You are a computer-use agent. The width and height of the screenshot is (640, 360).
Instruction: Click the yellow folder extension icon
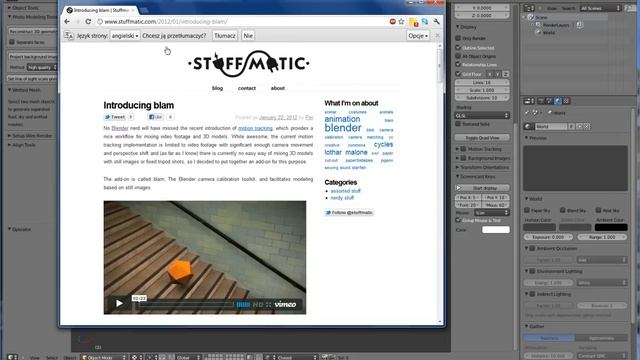(x=413, y=22)
